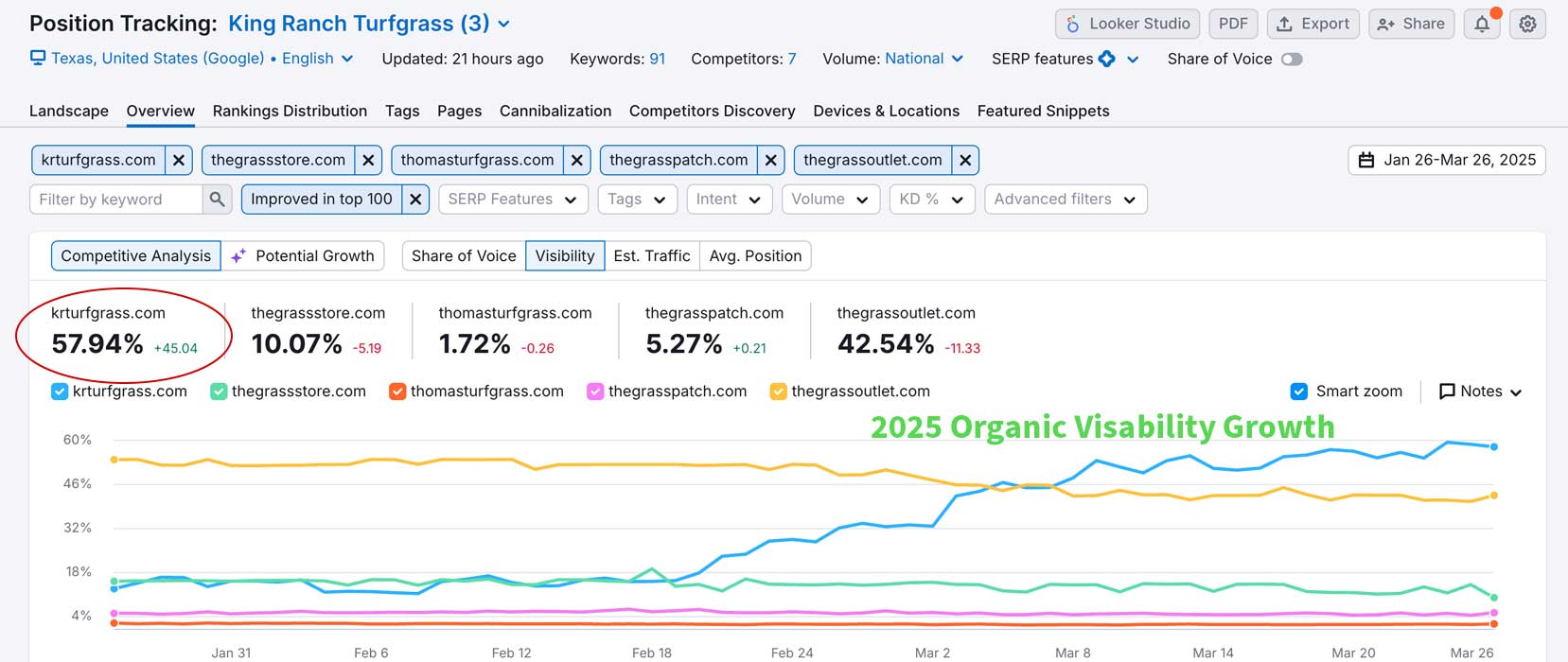The height and width of the screenshot is (662, 1568).
Task: Click the Notes speech bubble icon
Action: click(x=1447, y=392)
